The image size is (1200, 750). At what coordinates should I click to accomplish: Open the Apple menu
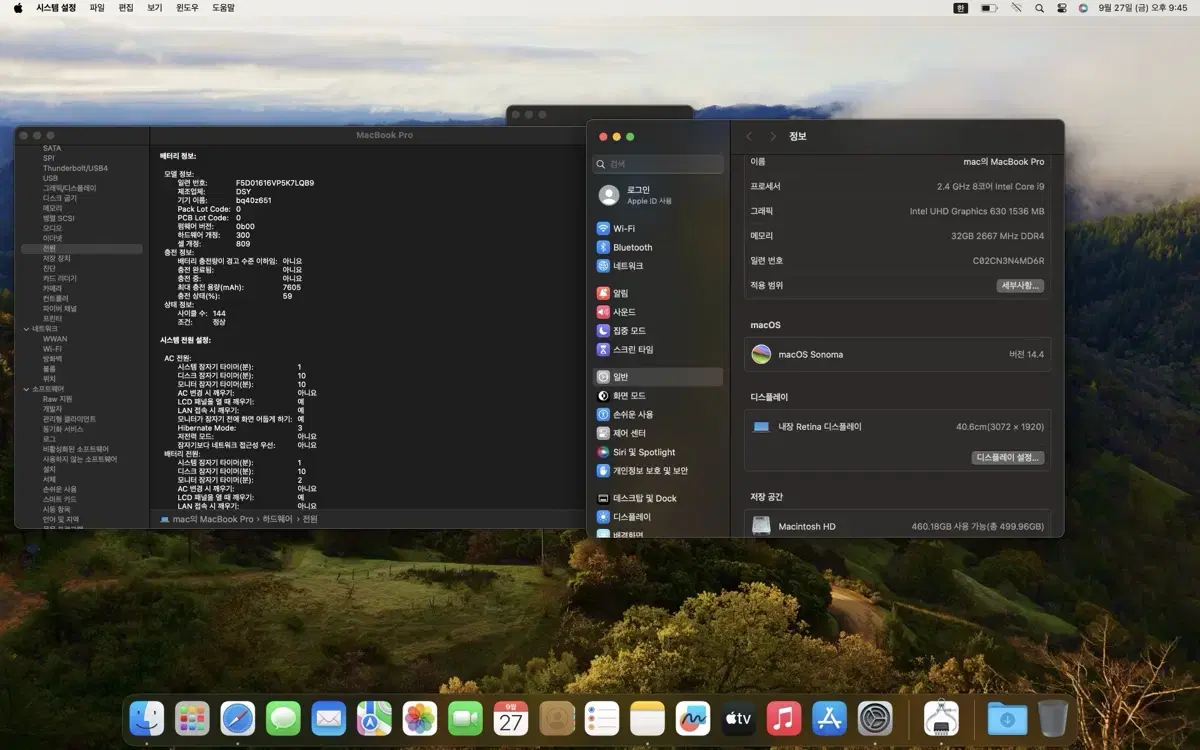tap(18, 8)
